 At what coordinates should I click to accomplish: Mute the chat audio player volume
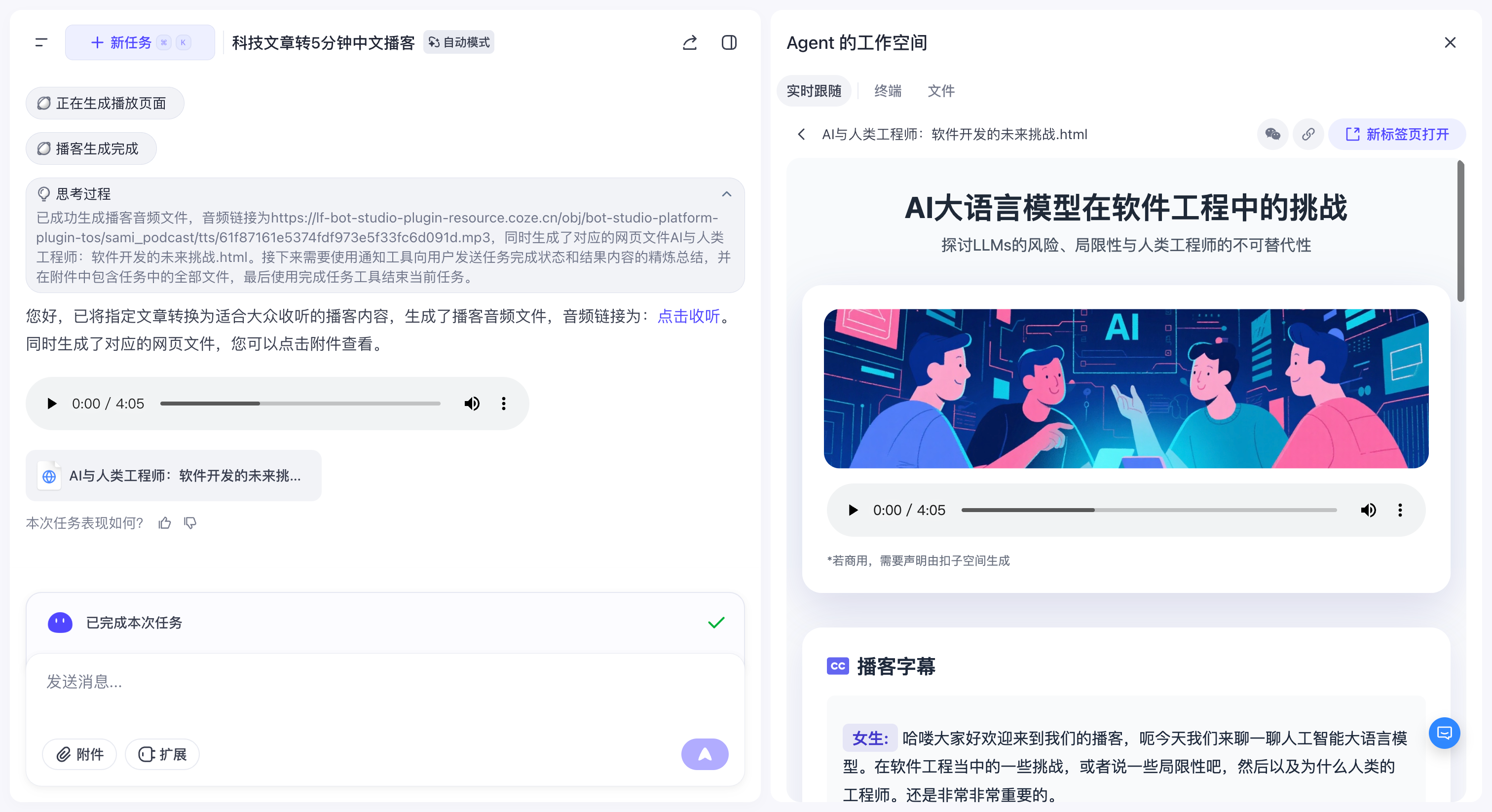tap(472, 404)
